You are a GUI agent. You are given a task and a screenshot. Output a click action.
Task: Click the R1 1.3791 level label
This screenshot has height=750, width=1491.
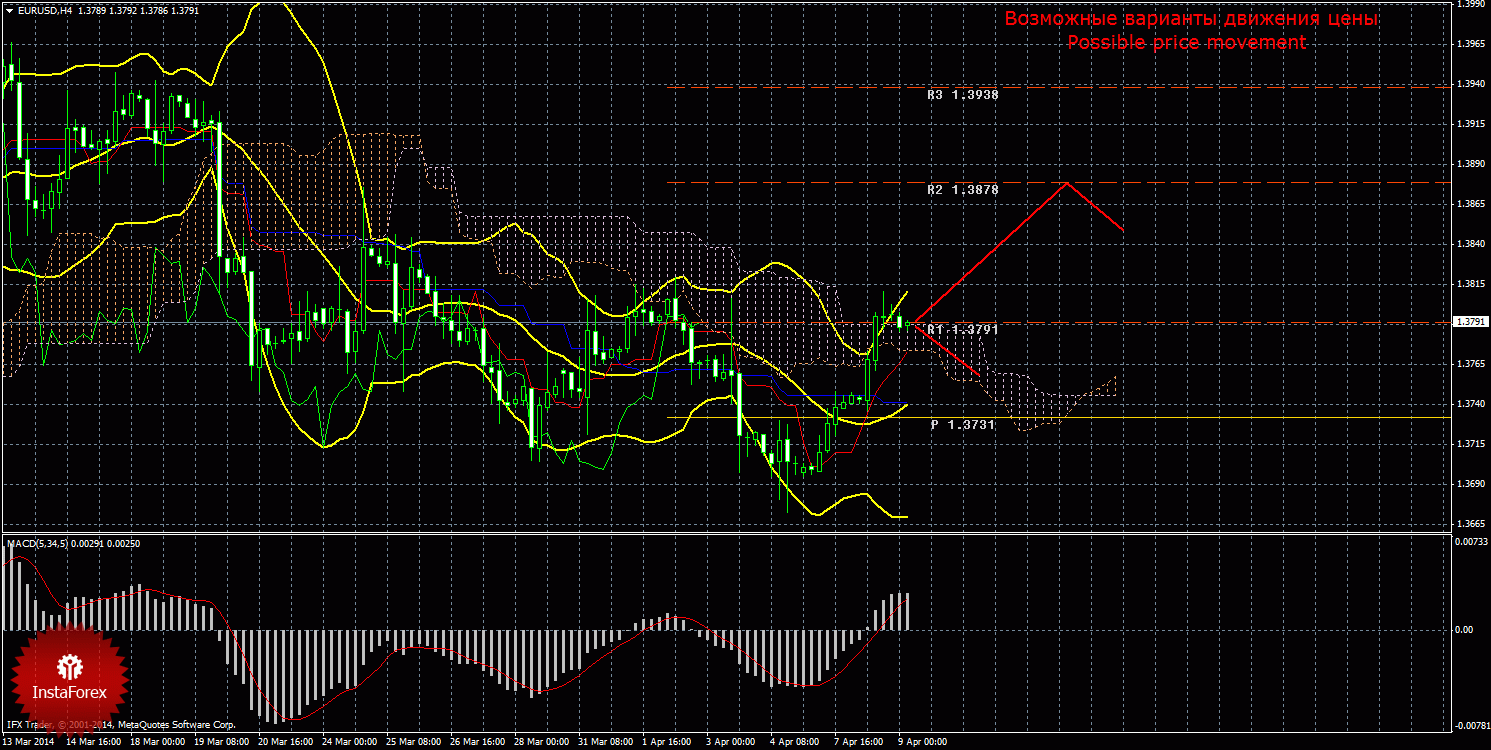[962, 329]
